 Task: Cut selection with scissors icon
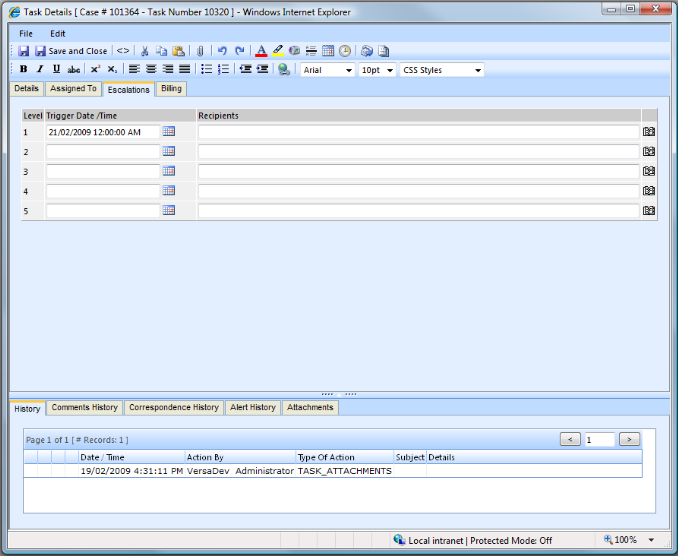(144, 51)
